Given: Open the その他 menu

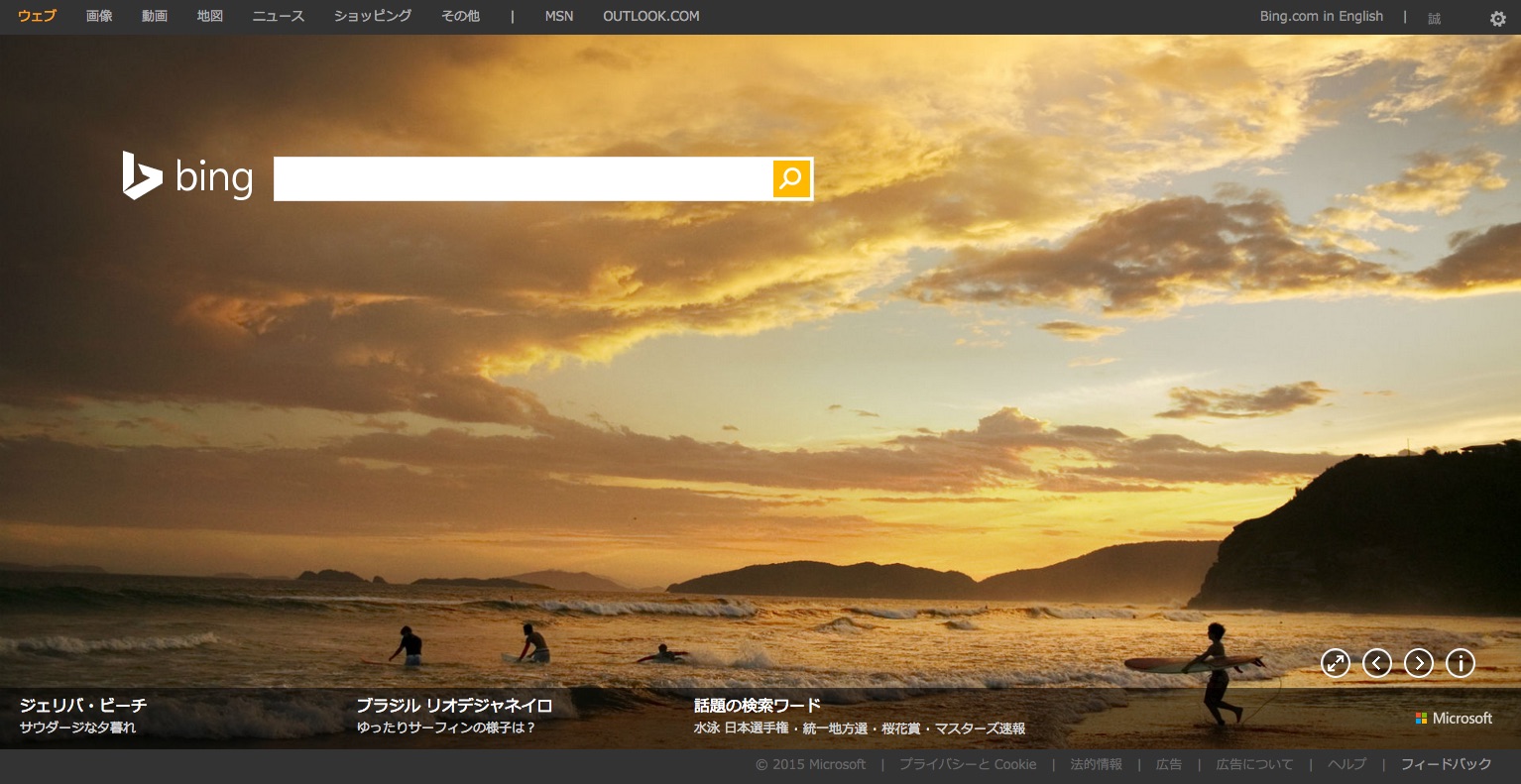Looking at the screenshot, I should (460, 16).
